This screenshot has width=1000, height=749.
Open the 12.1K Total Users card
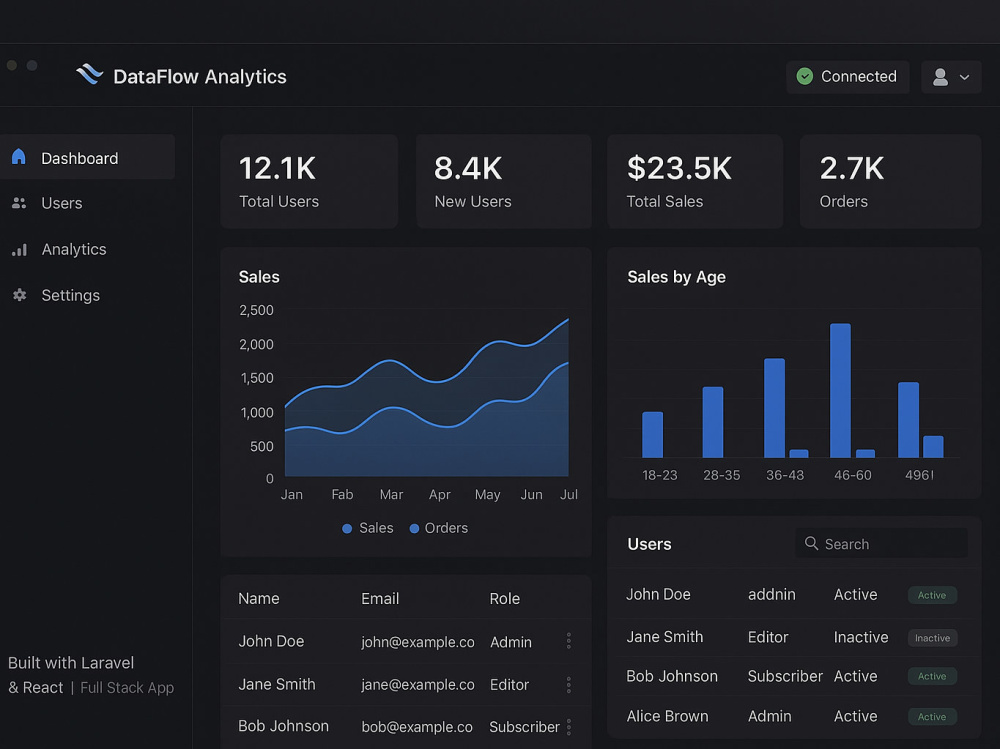click(309, 181)
